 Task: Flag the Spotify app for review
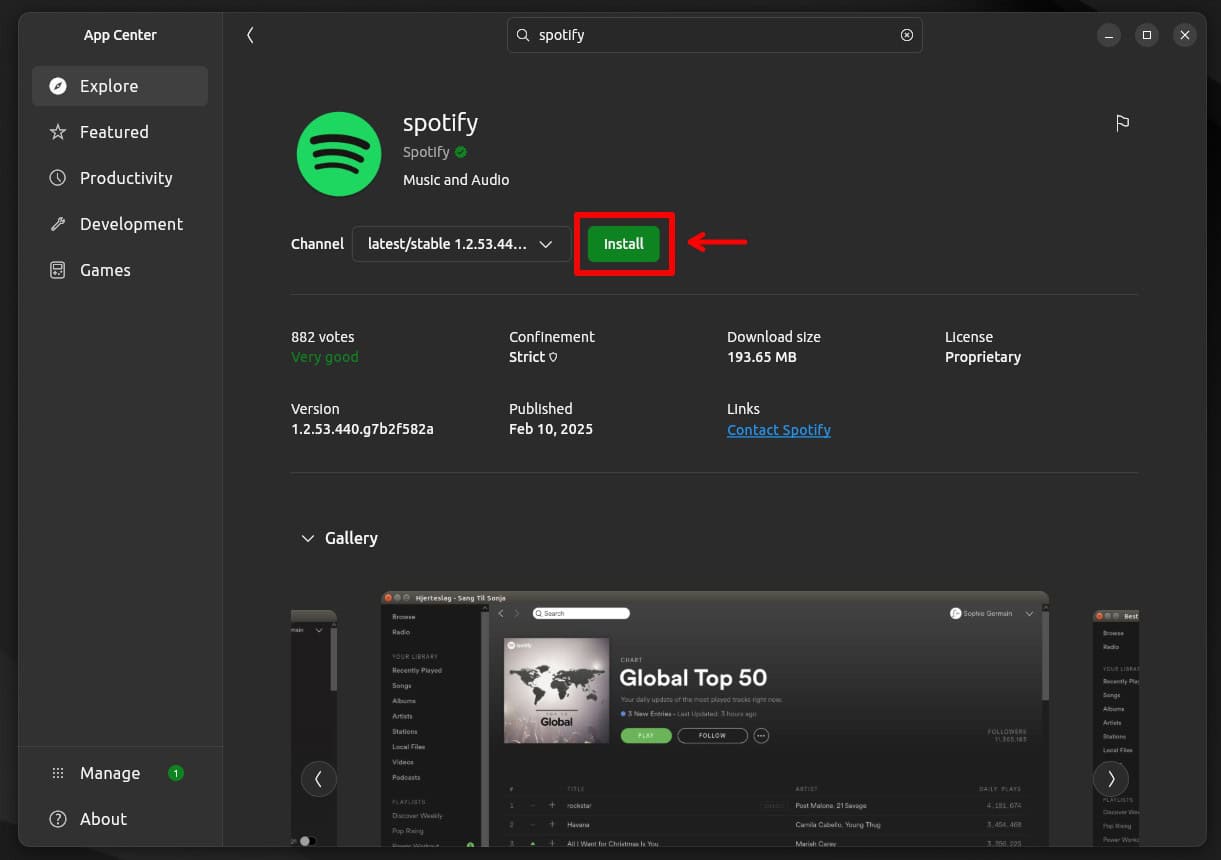[x=1122, y=122]
